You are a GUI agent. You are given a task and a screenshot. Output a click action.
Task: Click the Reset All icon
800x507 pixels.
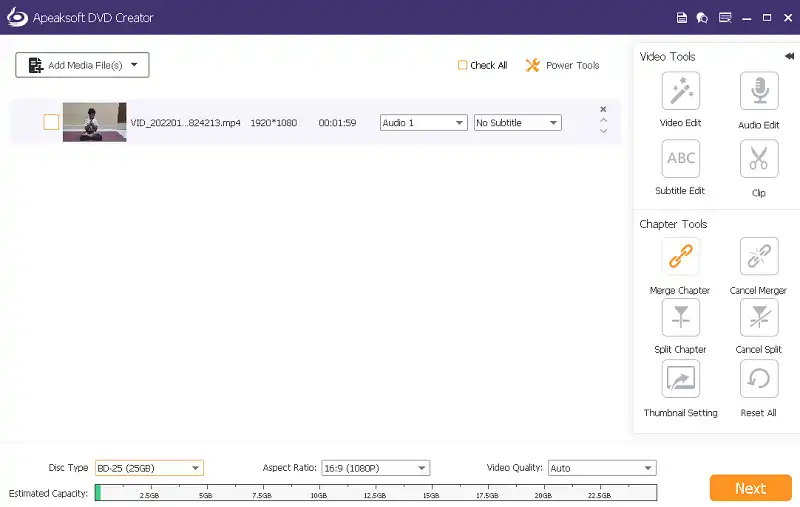pos(758,379)
